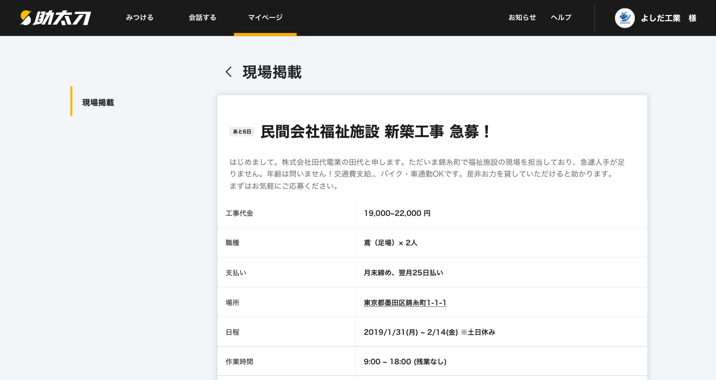Click the 助太刀 logo
The image size is (716, 380).
click(55, 18)
